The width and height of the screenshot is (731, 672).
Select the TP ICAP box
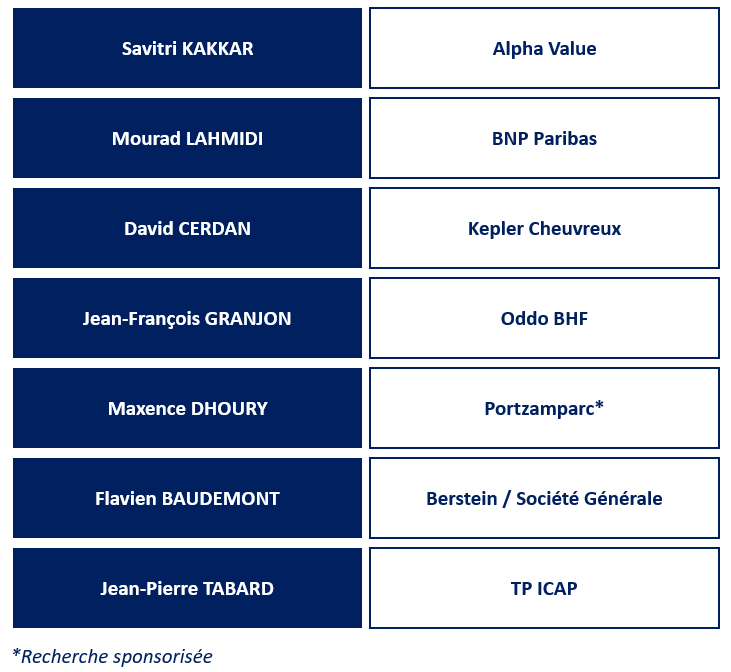(545, 588)
